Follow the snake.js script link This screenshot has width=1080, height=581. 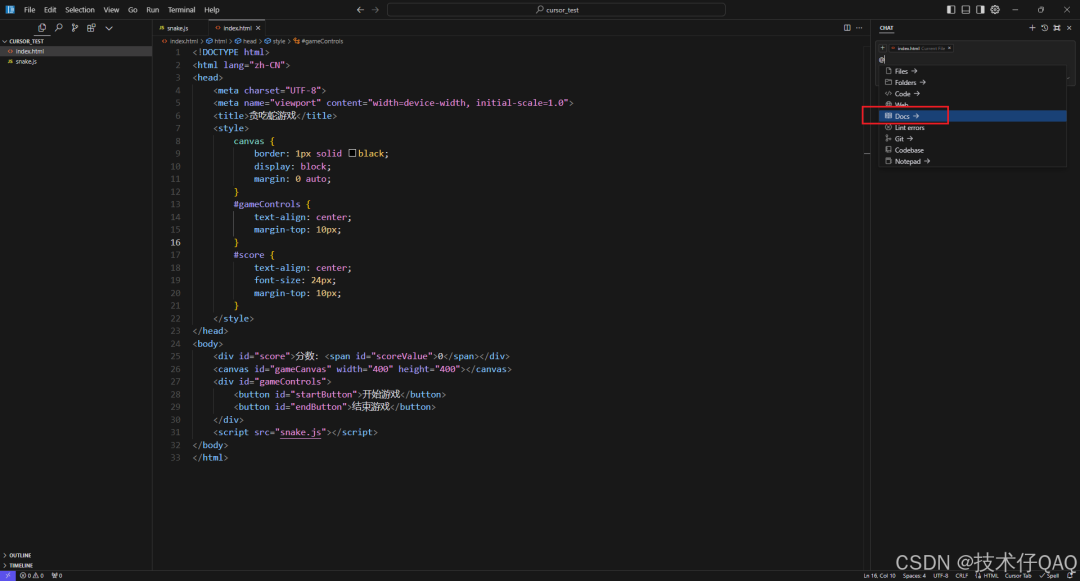pyautogui.click(x=300, y=432)
